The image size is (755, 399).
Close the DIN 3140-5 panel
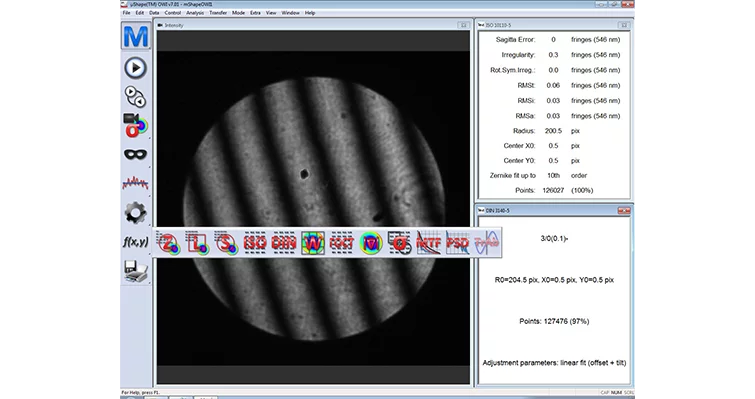point(624,211)
